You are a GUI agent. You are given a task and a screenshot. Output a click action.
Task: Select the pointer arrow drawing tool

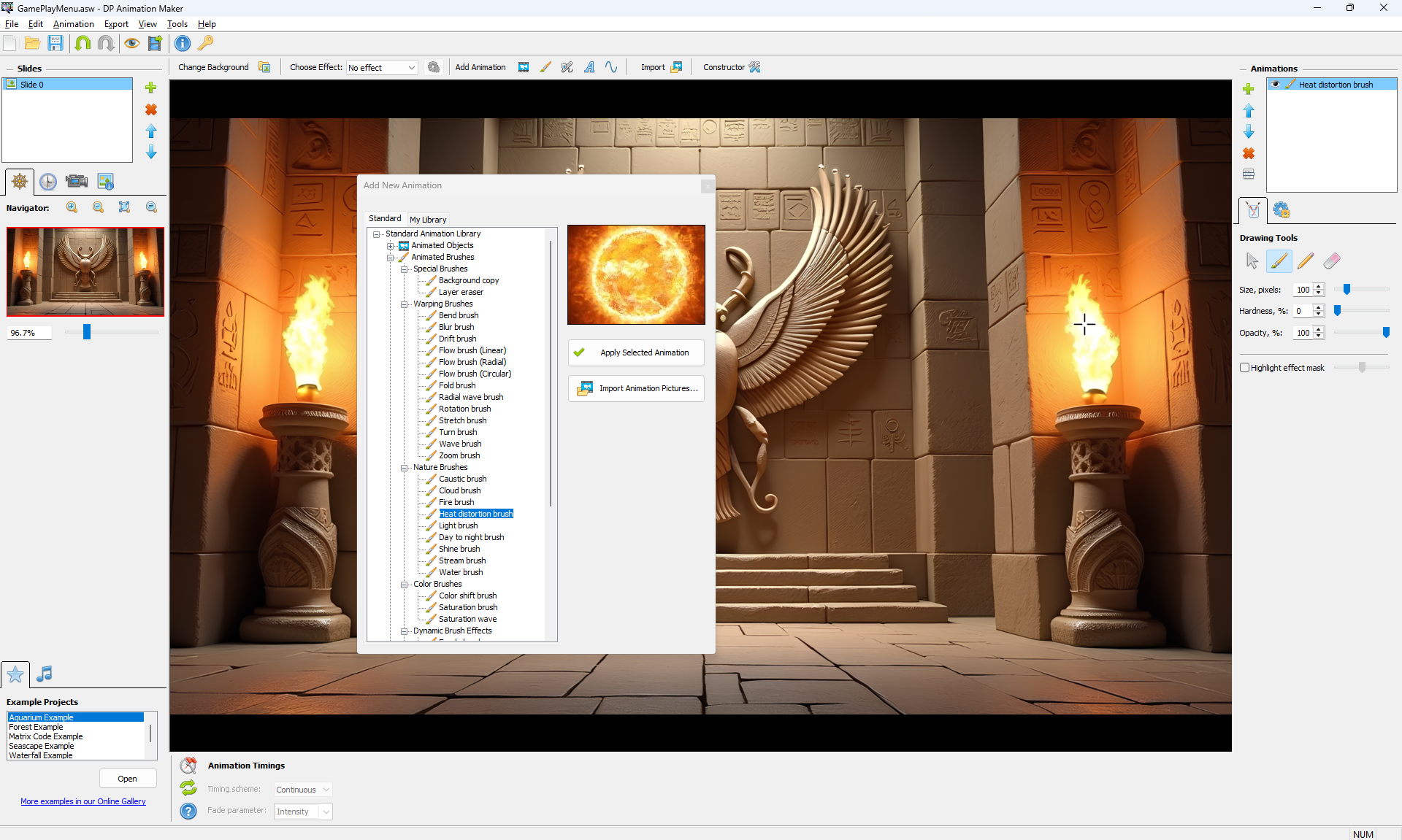pyautogui.click(x=1252, y=261)
